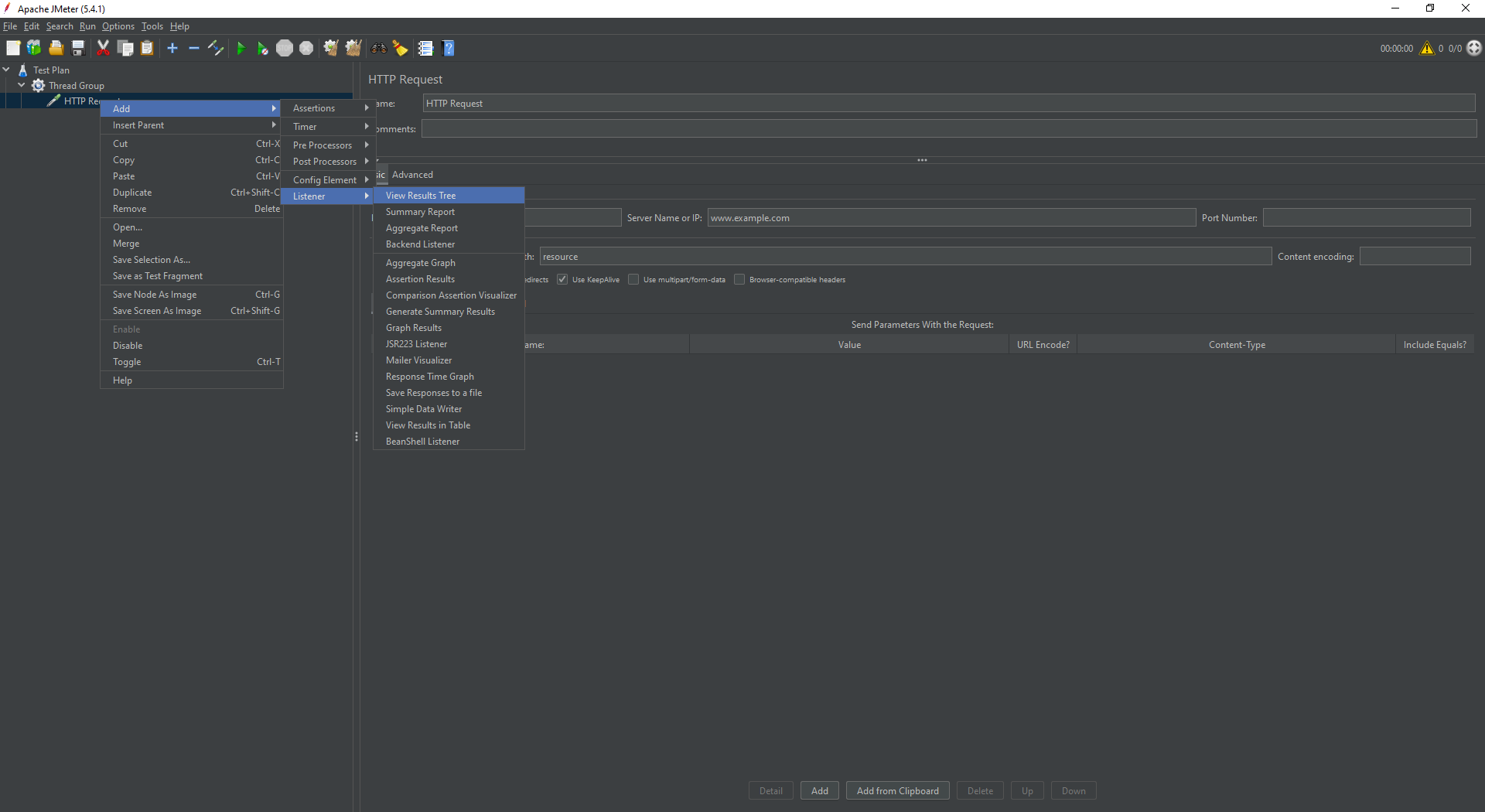Image resolution: width=1485 pixels, height=812 pixels.
Task: Expand the Config Element submenu
Action: click(x=326, y=179)
